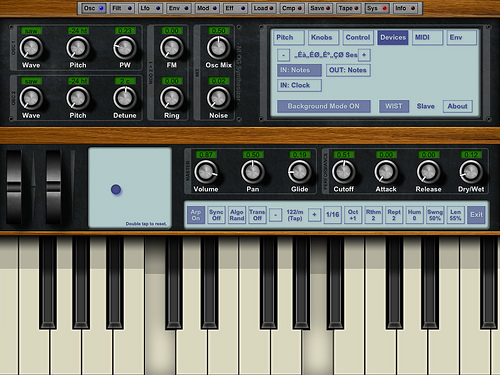Viewport: 500px width, 375px height.
Task: Click the WIST button
Action: (x=394, y=106)
